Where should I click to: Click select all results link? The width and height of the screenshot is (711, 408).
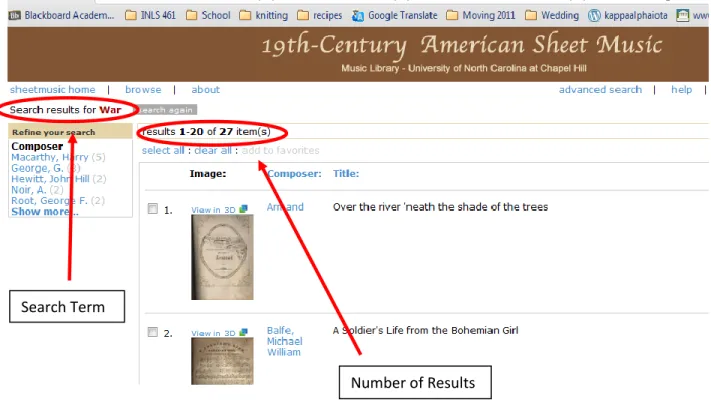point(163,151)
